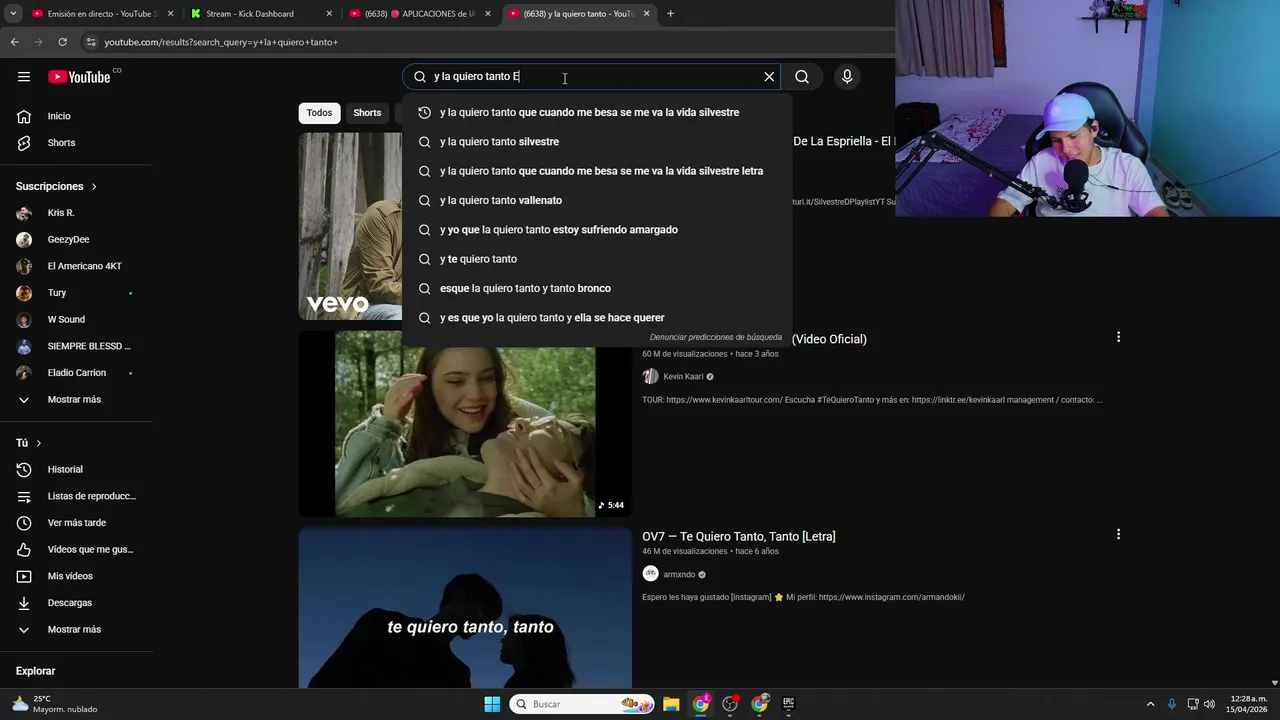Choose suggestion 'y es que yo la quiero tanto y ella se hace querer'
The width and height of the screenshot is (1280, 720).
pos(597,318)
